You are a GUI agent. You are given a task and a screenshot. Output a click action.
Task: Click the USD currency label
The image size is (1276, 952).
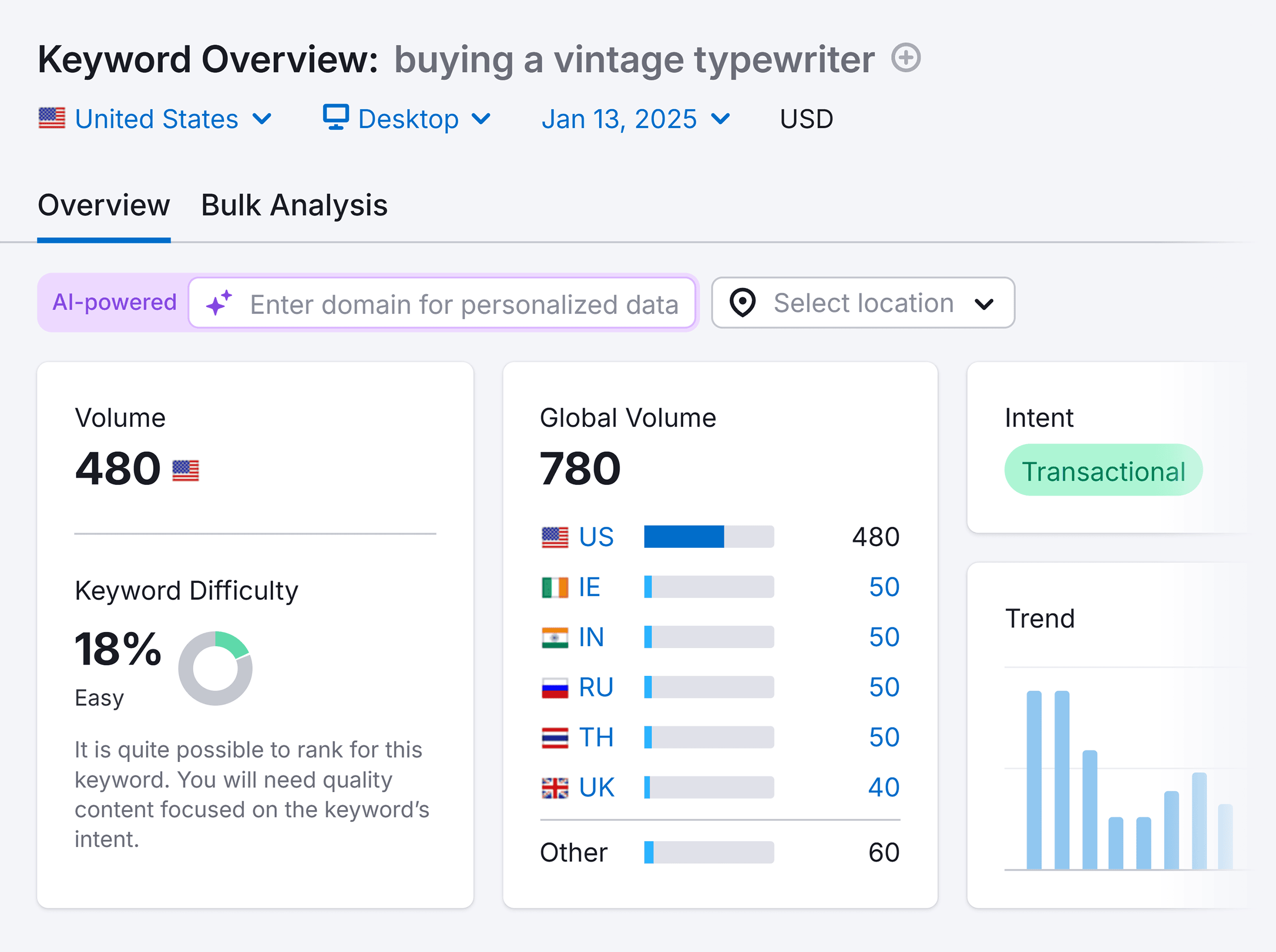click(x=806, y=119)
